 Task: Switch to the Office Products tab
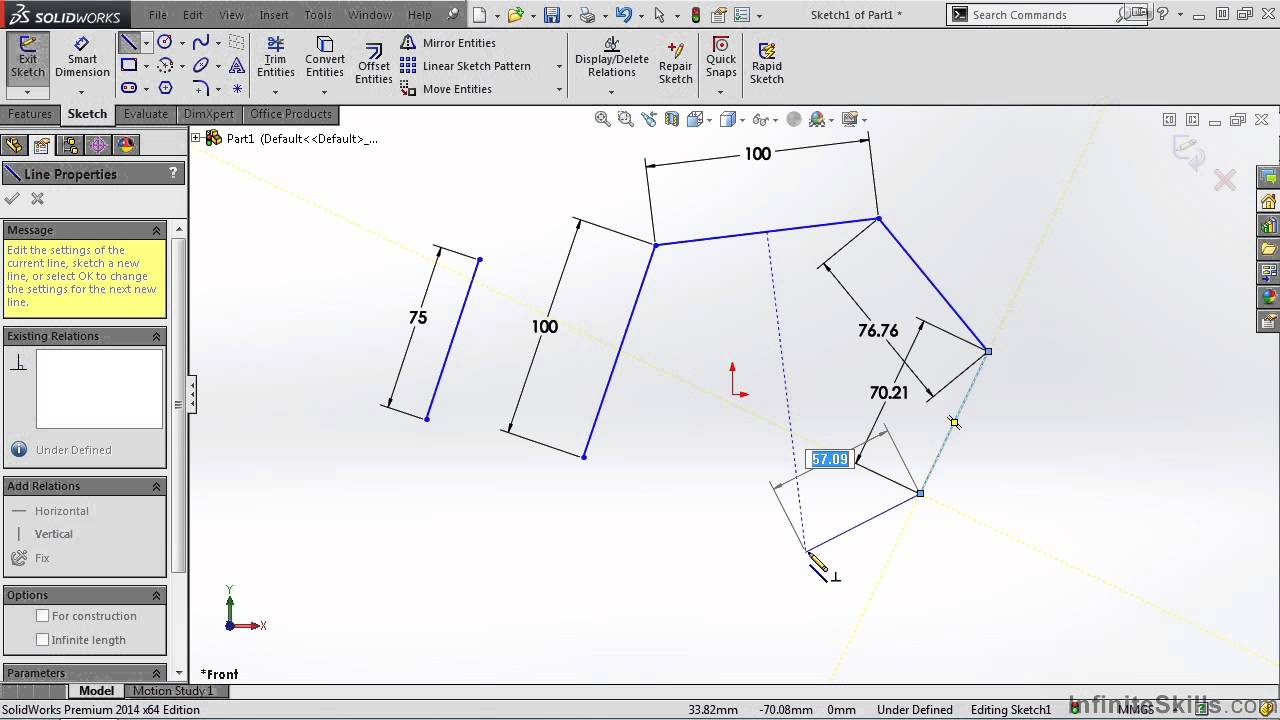[291, 114]
